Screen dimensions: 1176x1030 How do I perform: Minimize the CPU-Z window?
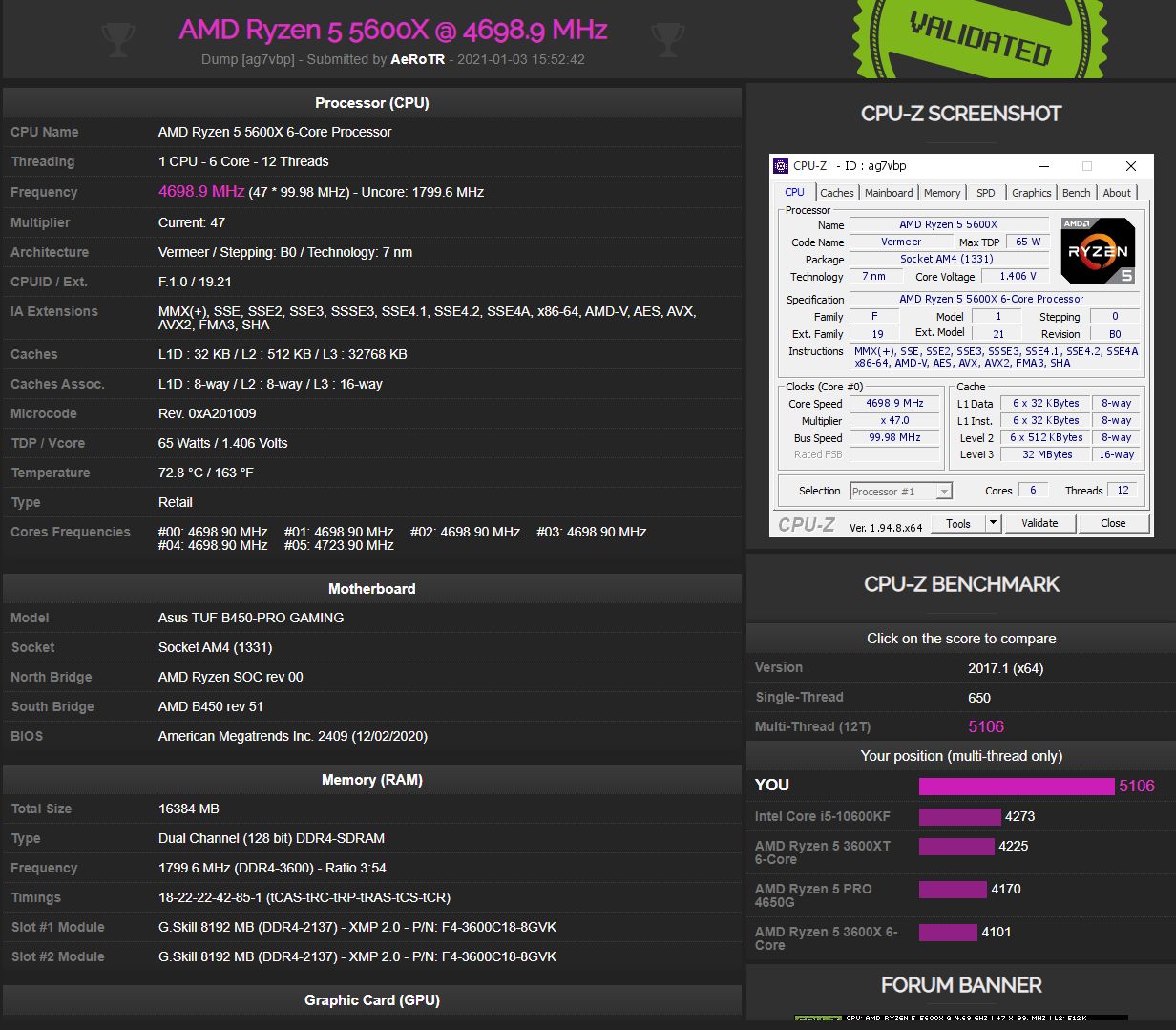tap(1044, 166)
